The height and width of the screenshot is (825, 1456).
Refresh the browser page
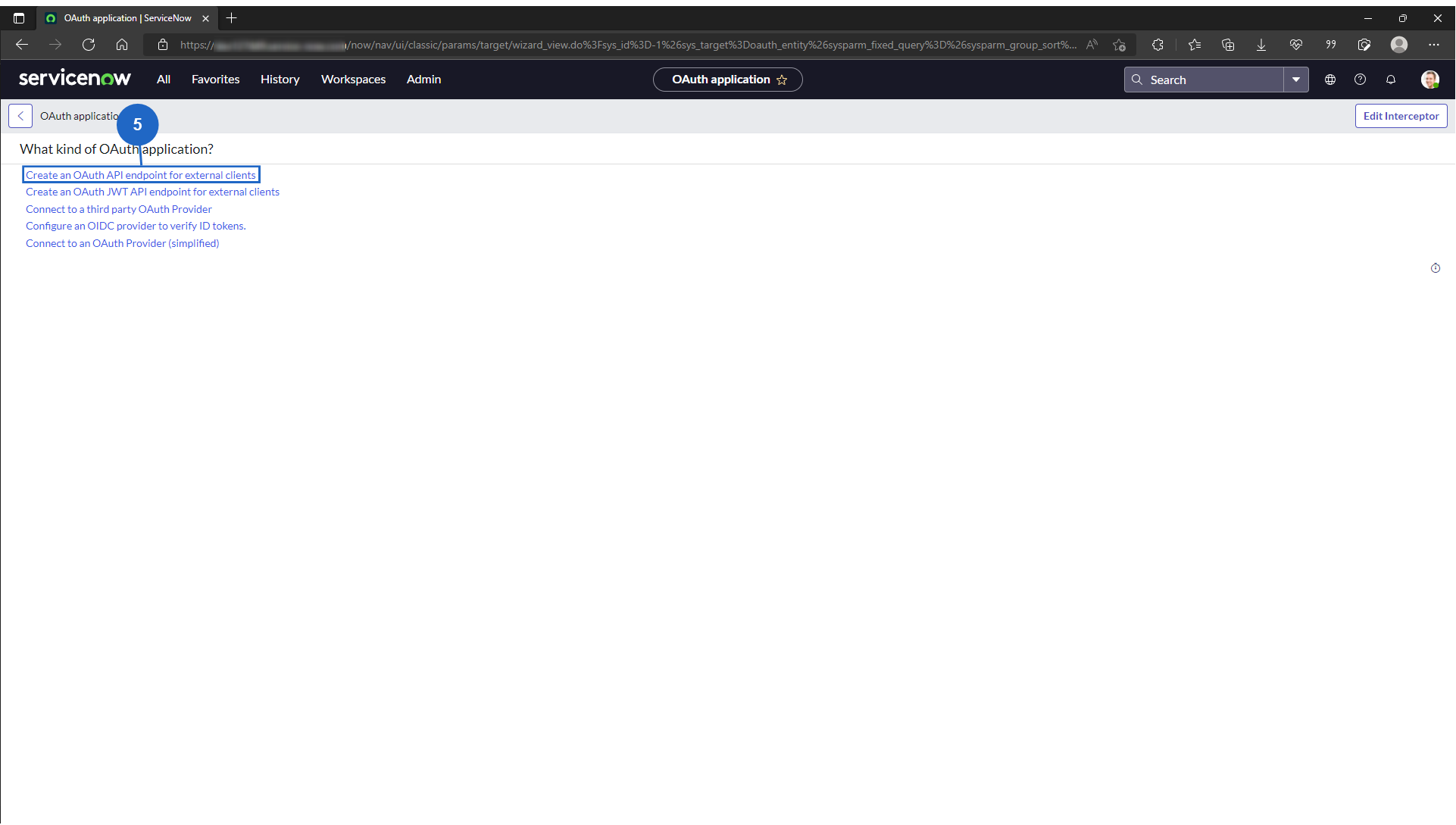[89, 45]
